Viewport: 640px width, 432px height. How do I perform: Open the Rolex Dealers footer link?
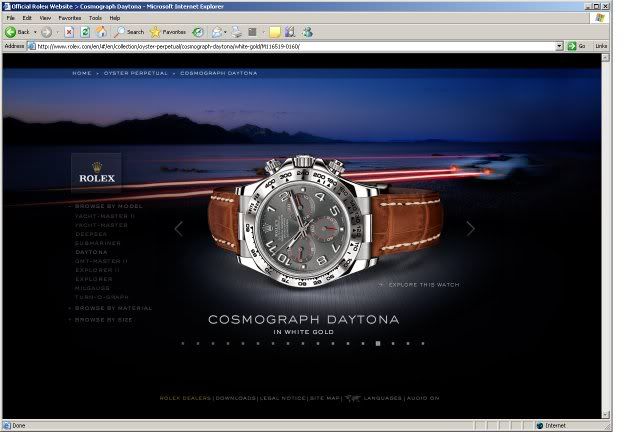tap(185, 398)
